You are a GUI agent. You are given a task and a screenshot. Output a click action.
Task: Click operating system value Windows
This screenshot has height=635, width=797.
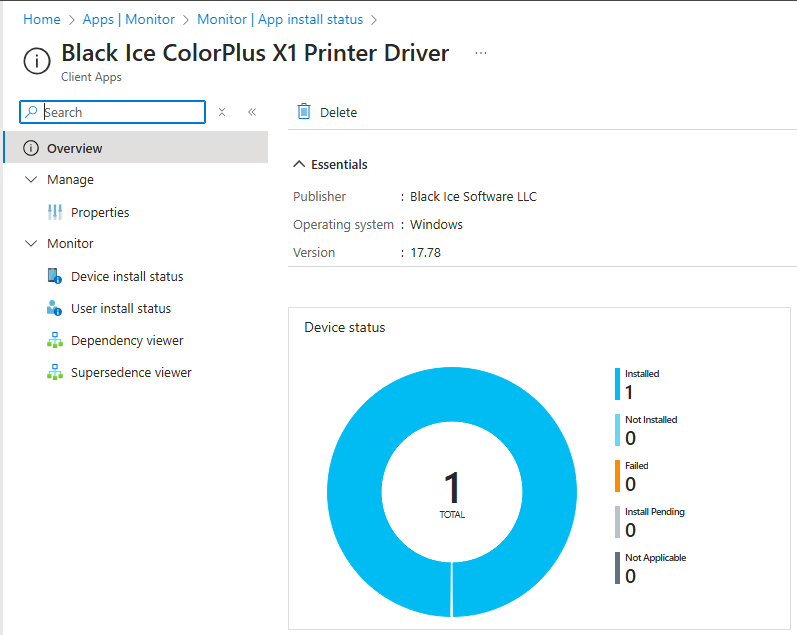436,225
